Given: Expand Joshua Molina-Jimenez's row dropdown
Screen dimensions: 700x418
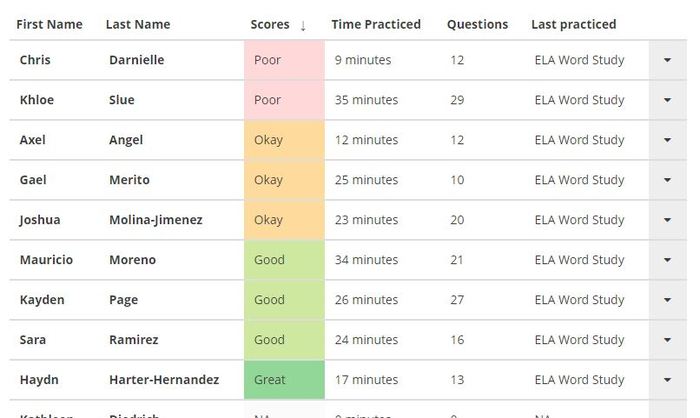Looking at the screenshot, I should [667, 220].
